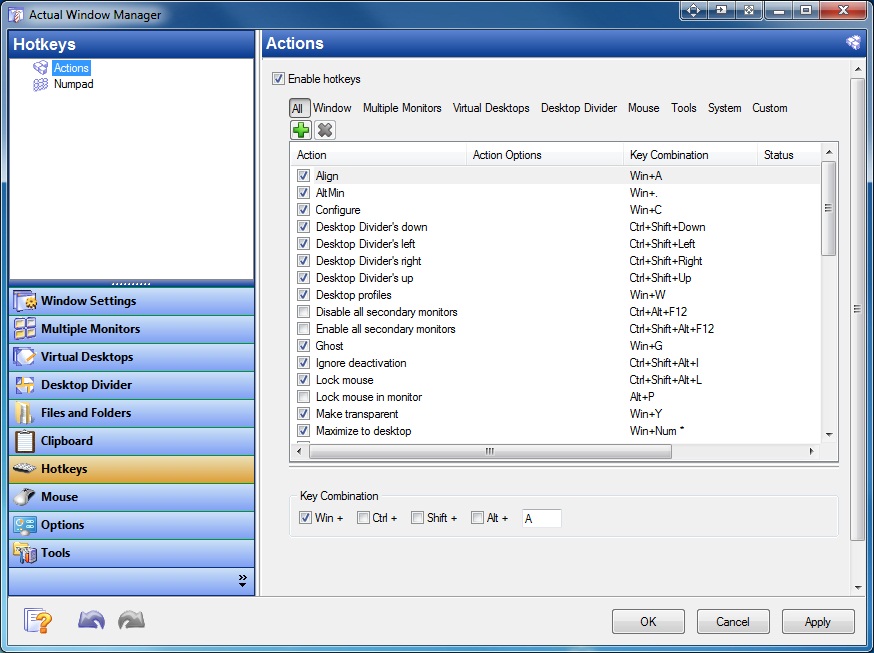
Task: Check Enable all secondary monitors checkbox
Action: [x=303, y=329]
